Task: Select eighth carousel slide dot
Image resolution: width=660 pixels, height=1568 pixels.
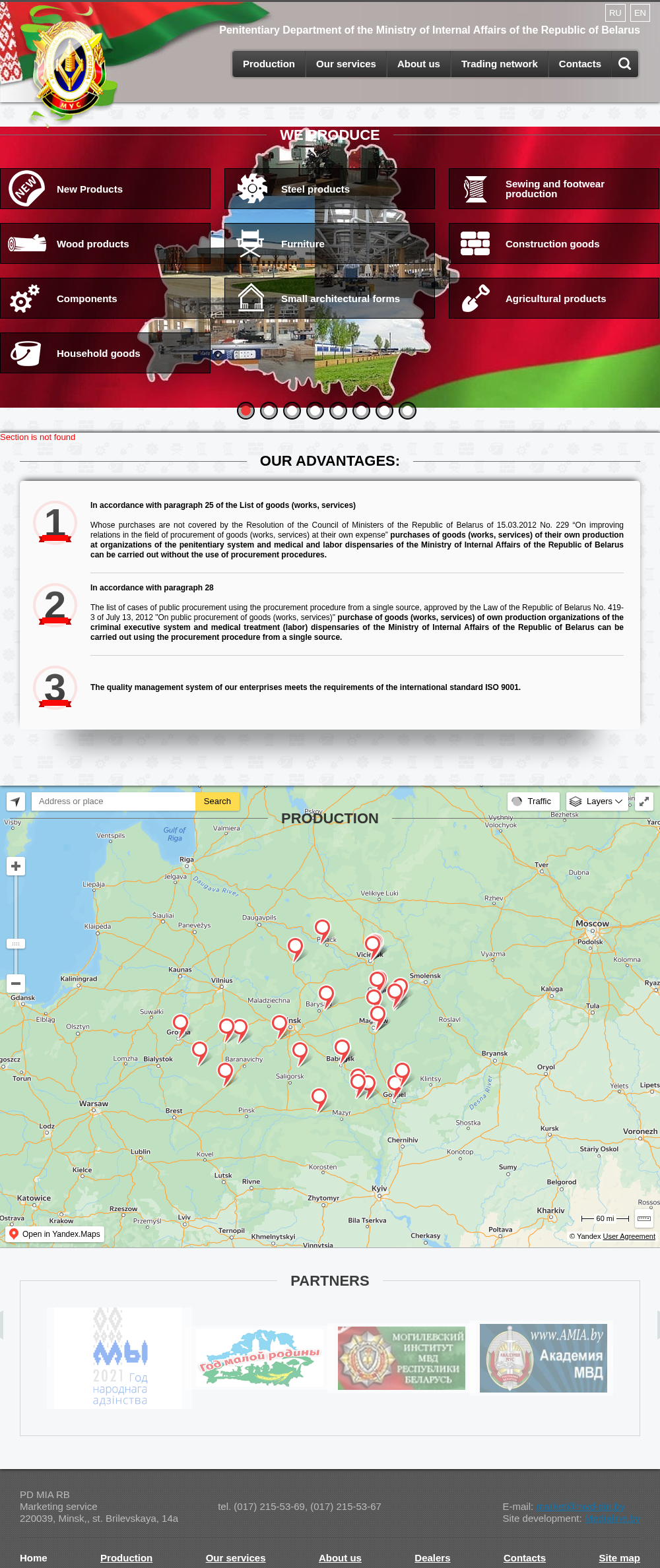Action: click(x=407, y=411)
